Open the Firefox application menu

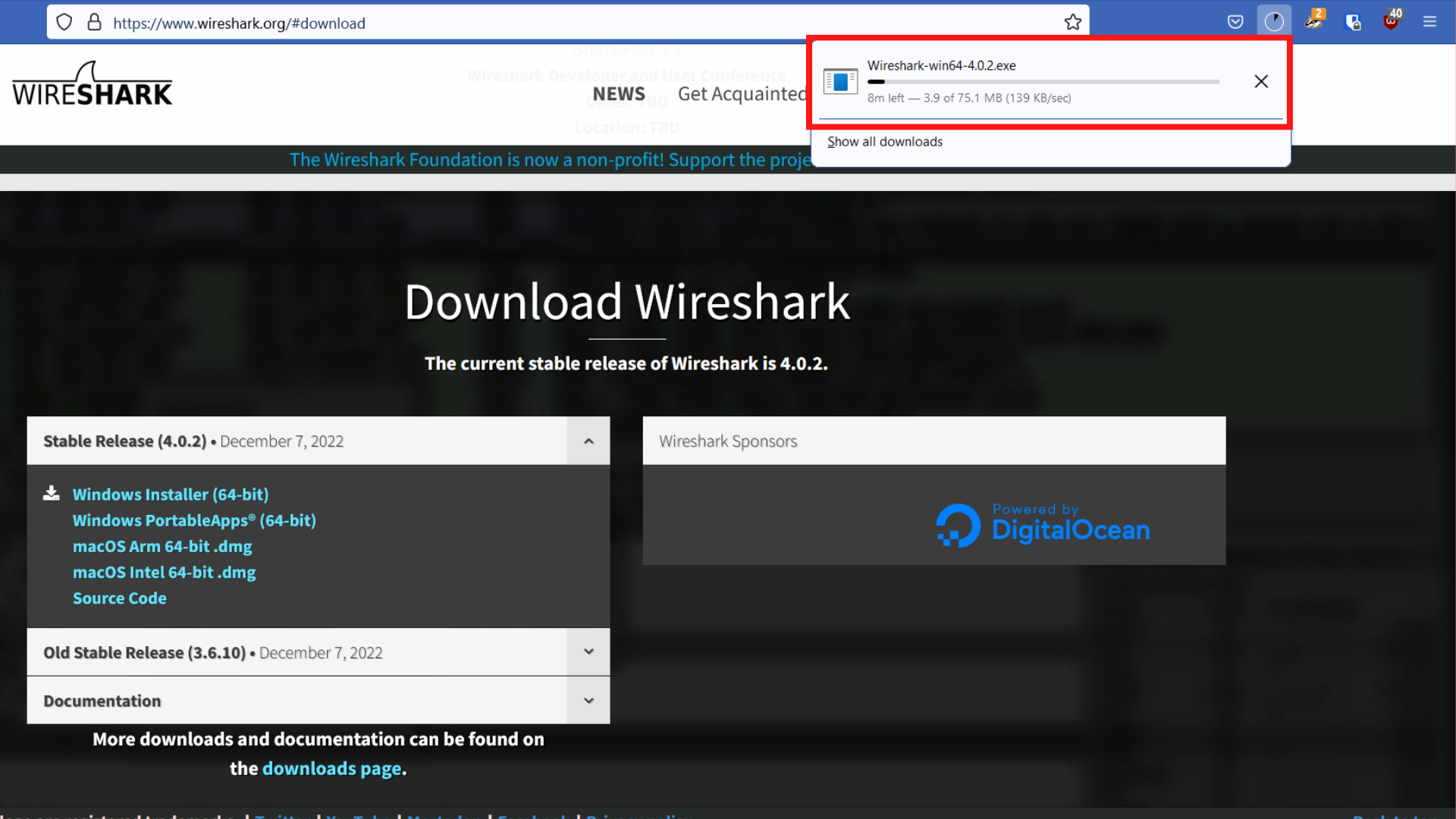point(1431,22)
